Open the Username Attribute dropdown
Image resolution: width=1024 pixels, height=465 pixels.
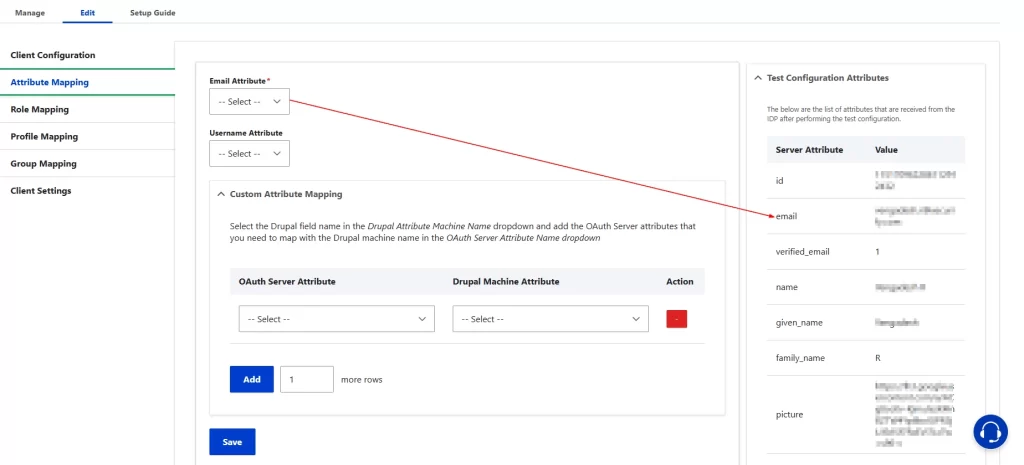(249, 154)
